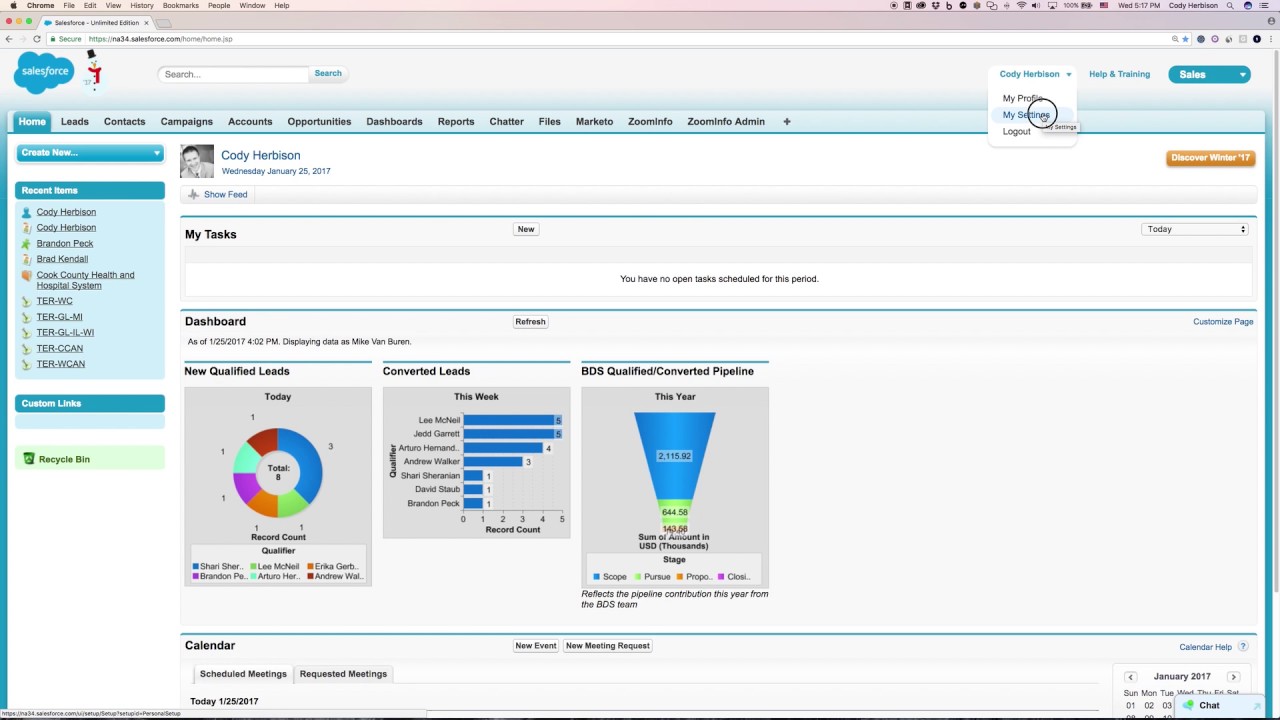Switch to the Reports tab
The image size is (1280, 720).
[x=456, y=122]
